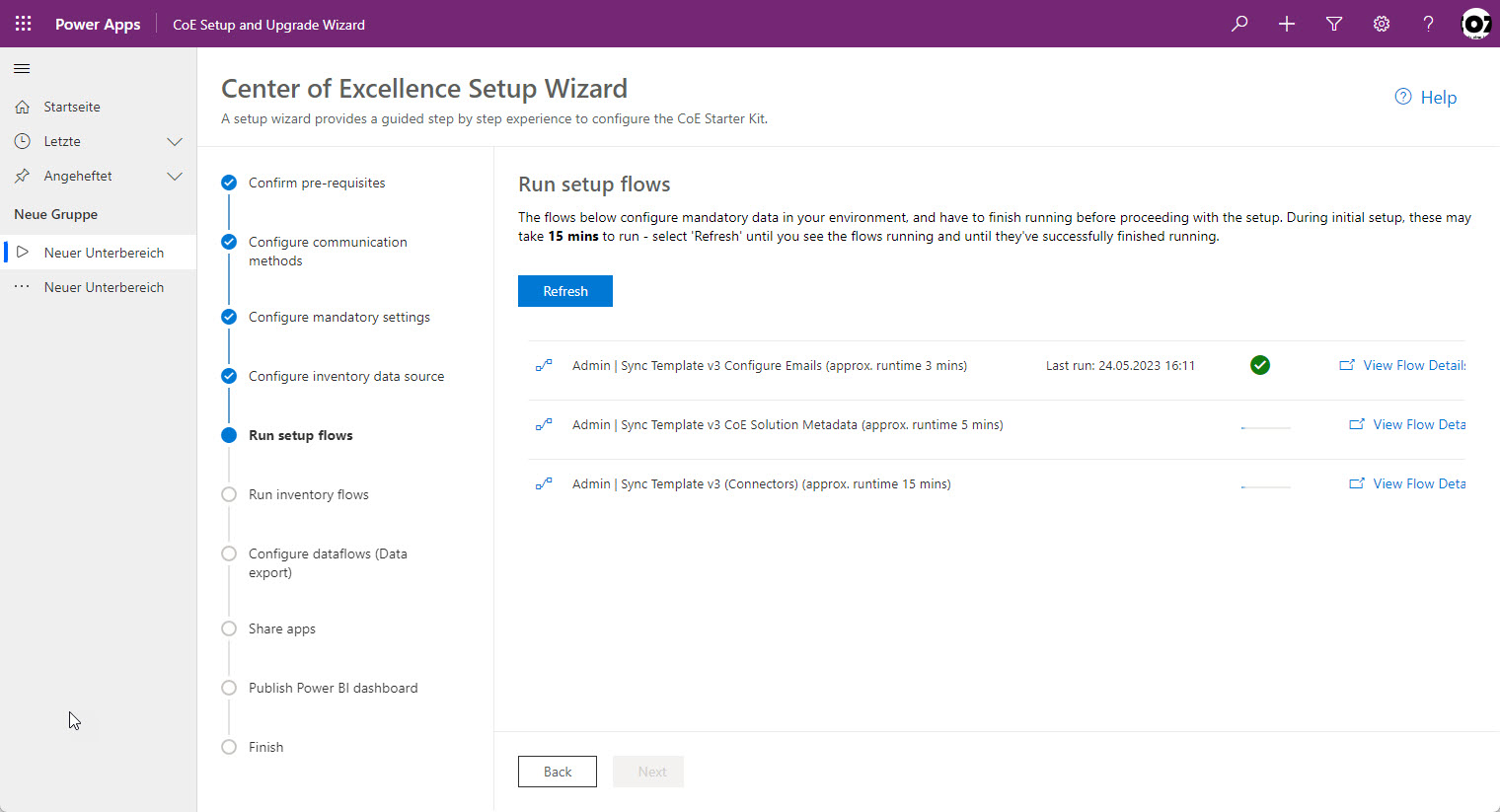The width and height of the screenshot is (1500, 812).
Task: Click the open-in-new icon on the Connectors row
Action: click(1357, 483)
